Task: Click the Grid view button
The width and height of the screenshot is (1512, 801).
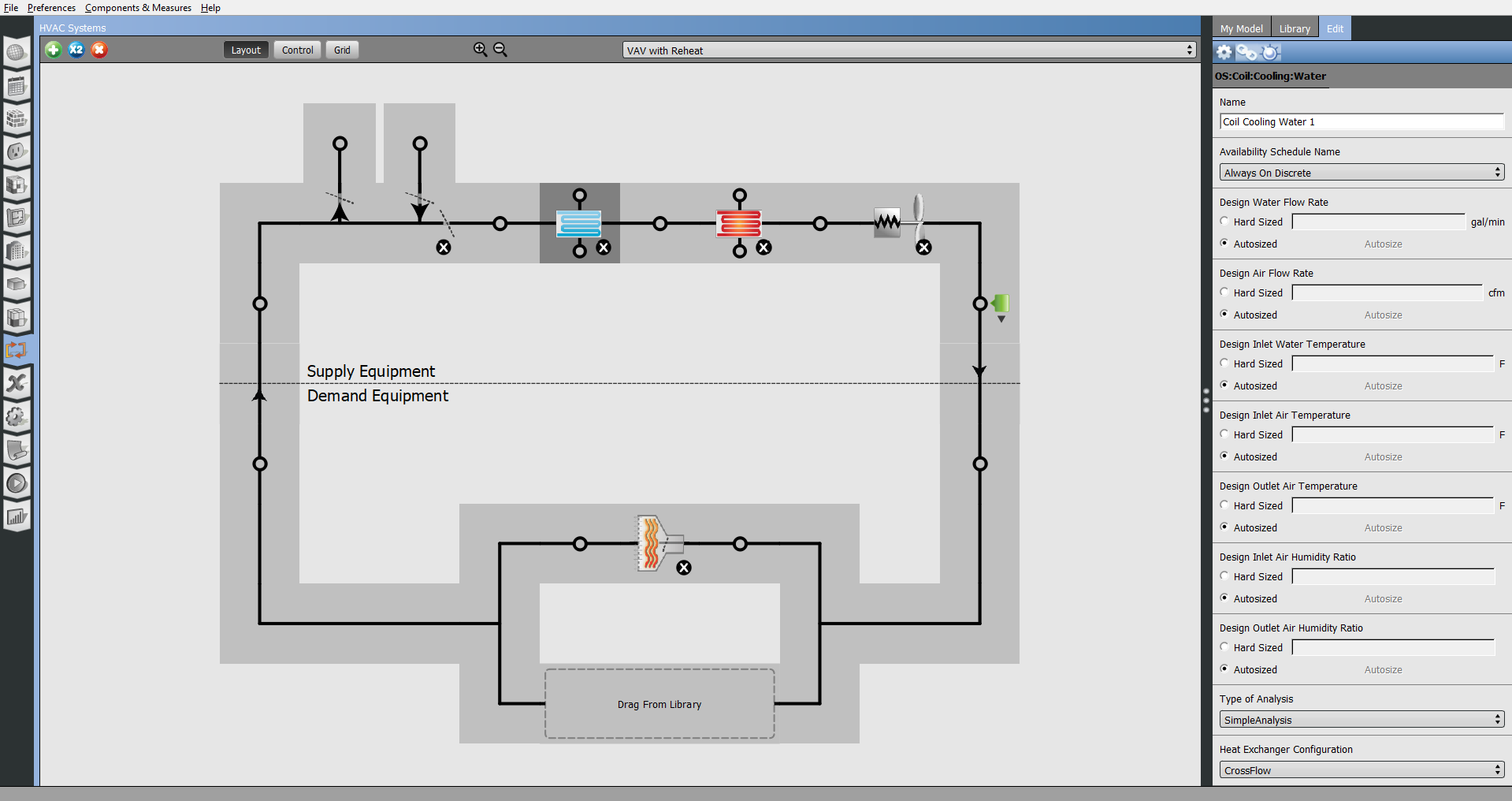Action: [x=342, y=50]
